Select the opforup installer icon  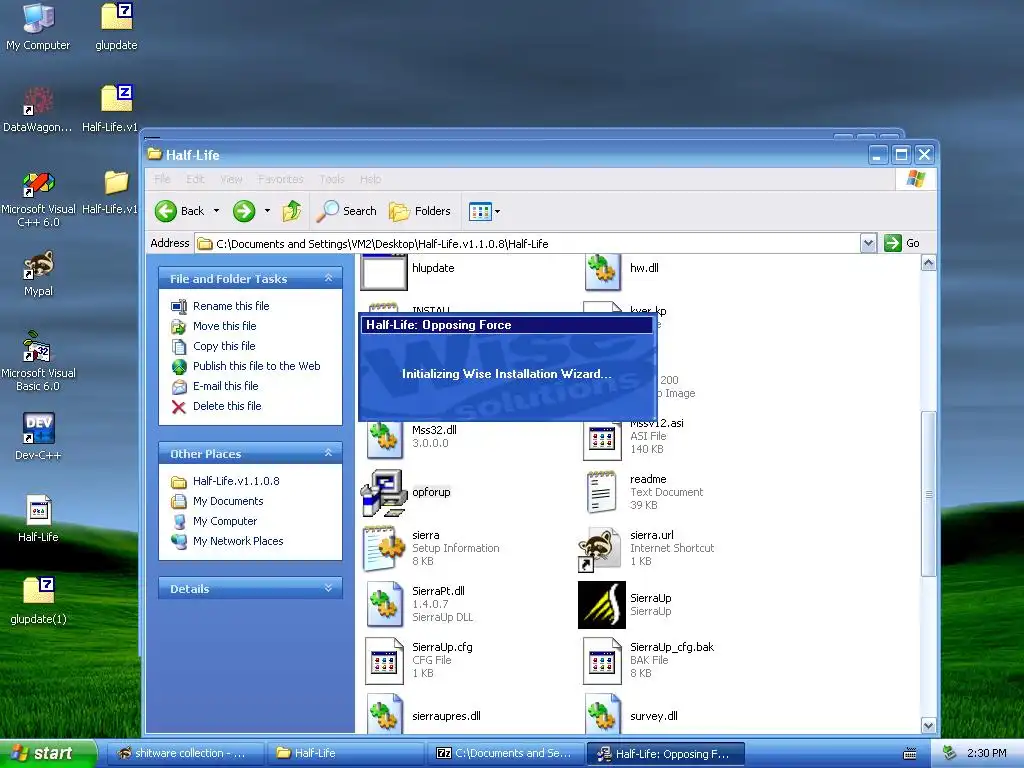384,493
